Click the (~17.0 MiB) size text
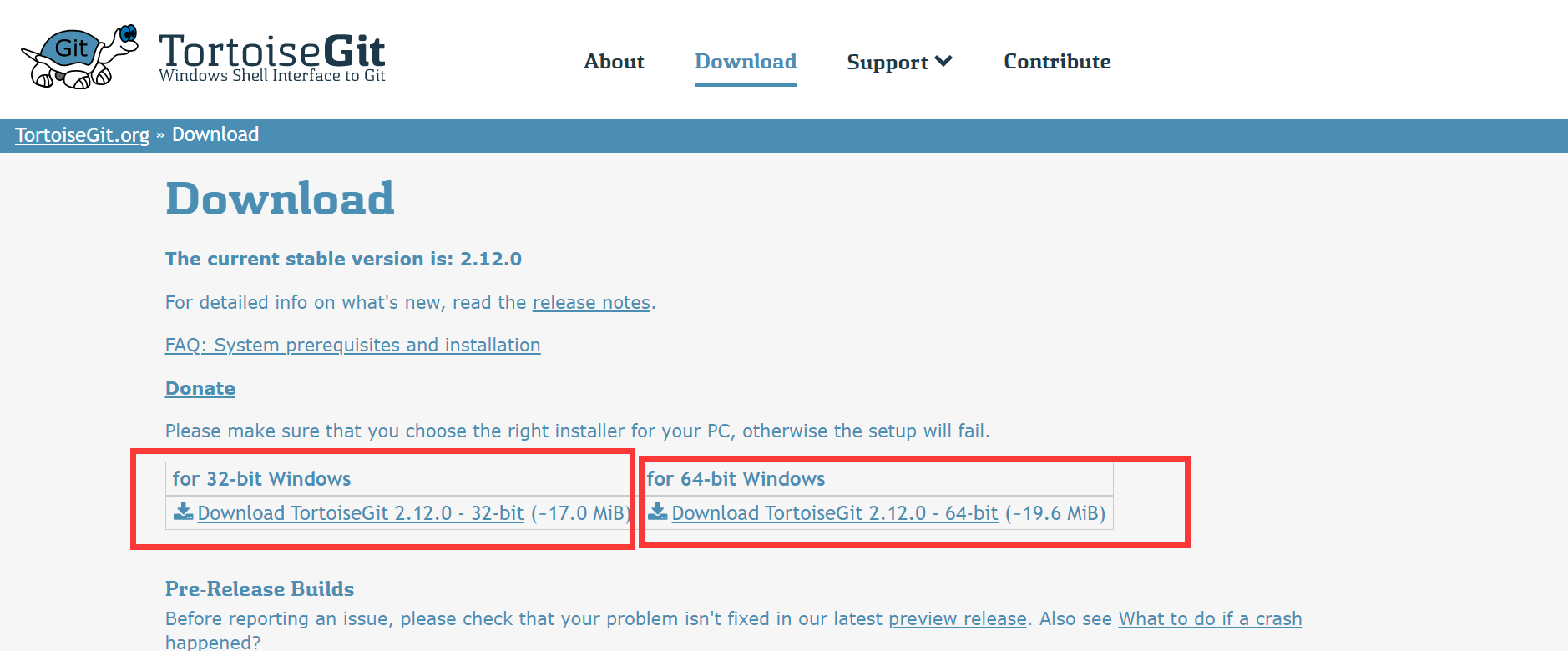The height and width of the screenshot is (651, 1568). [581, 513]
